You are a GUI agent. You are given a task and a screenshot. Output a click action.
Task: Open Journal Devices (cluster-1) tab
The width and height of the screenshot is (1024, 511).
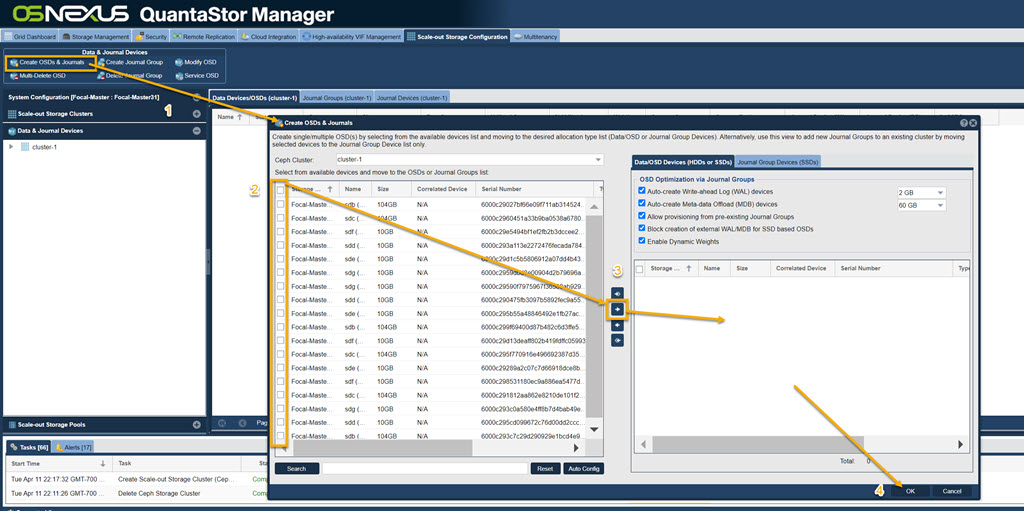point(411,98)
